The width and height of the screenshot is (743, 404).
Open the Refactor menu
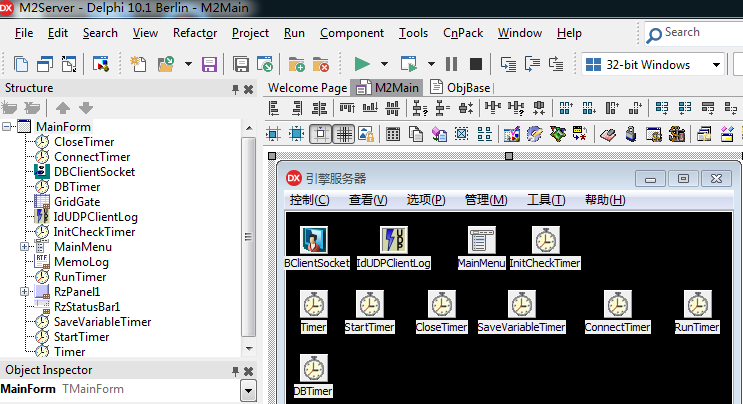(x=195, y=33)
